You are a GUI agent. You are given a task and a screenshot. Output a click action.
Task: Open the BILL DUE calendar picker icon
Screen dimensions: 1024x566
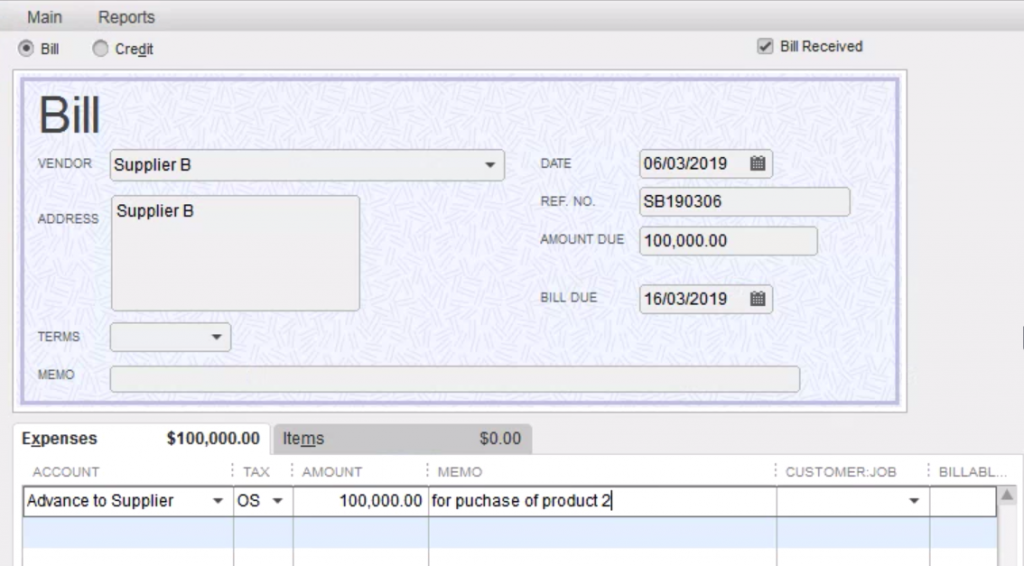[757, 299]
